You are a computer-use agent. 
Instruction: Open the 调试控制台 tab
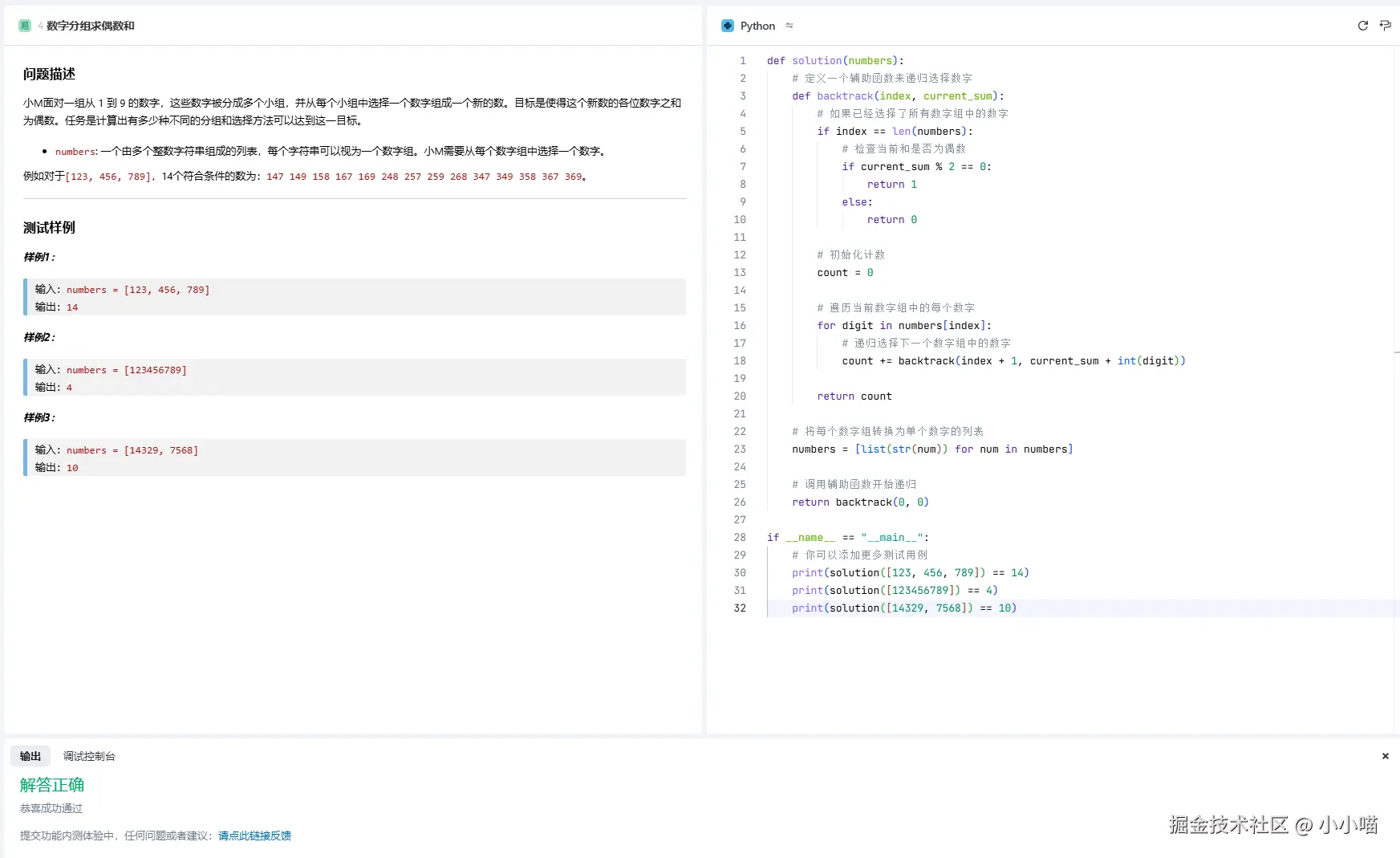(x=89, y=756)
